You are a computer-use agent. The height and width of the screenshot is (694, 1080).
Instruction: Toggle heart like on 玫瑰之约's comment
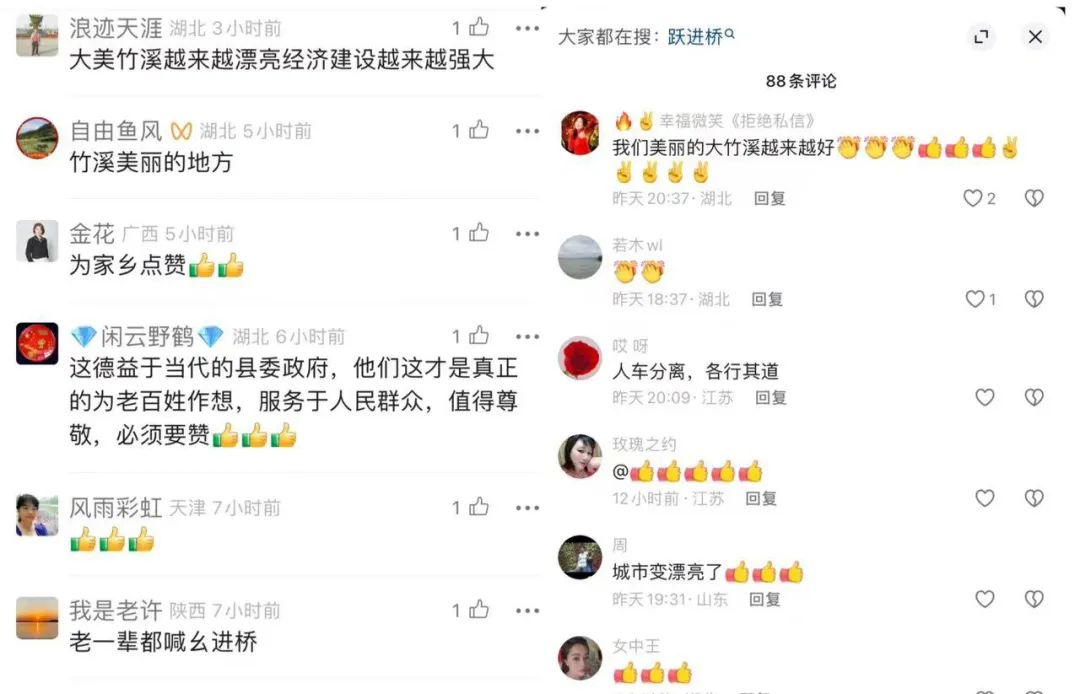(x=984, y=498)
